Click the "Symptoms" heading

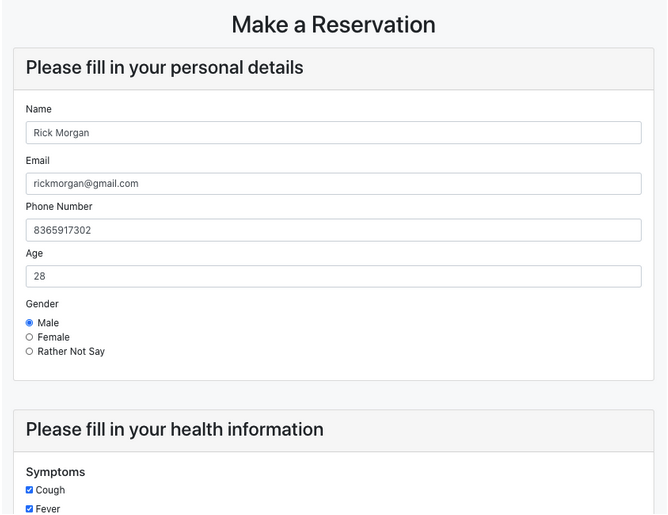[55, 472]
